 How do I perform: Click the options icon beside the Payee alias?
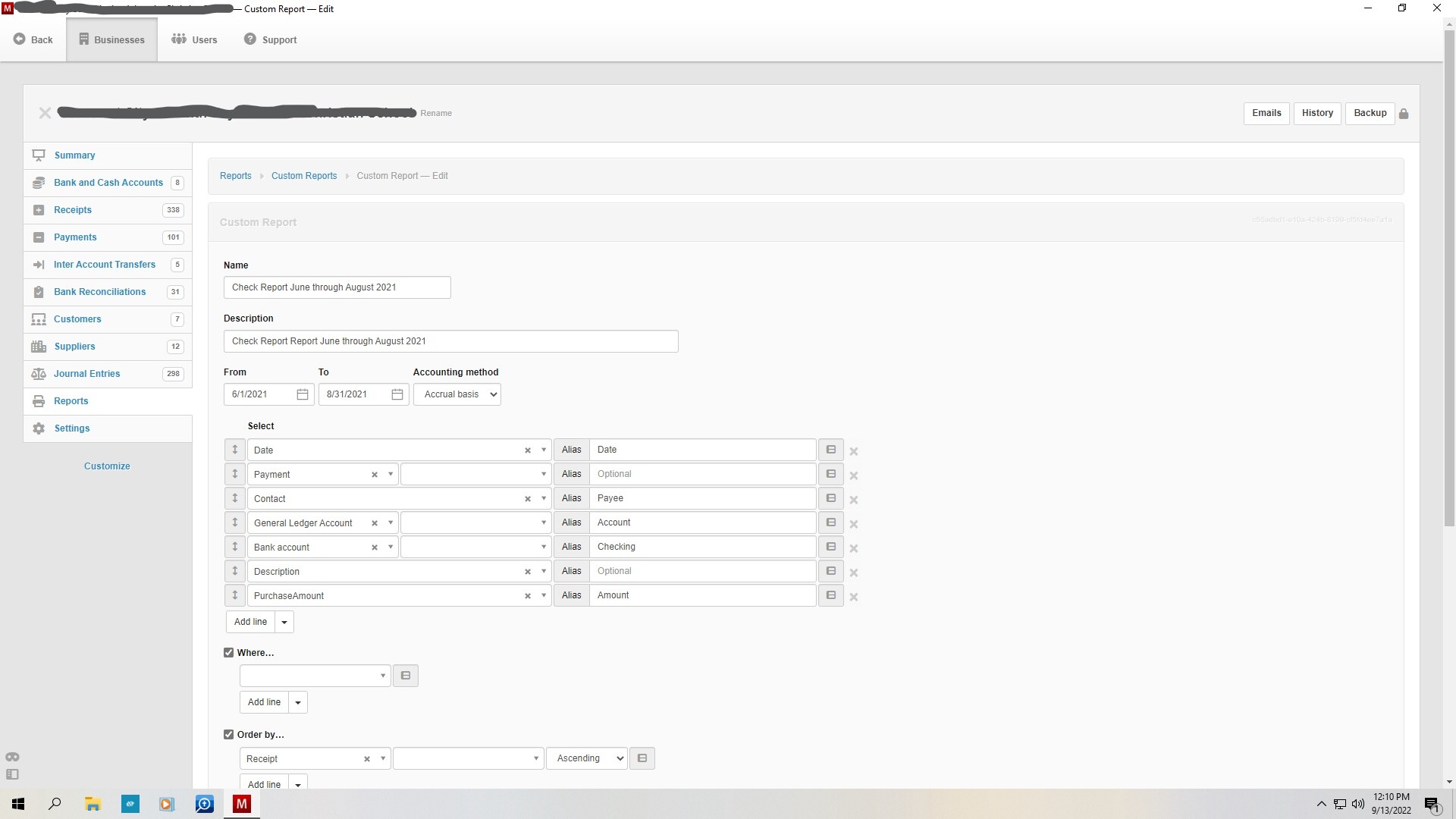[x=831, y=498]
